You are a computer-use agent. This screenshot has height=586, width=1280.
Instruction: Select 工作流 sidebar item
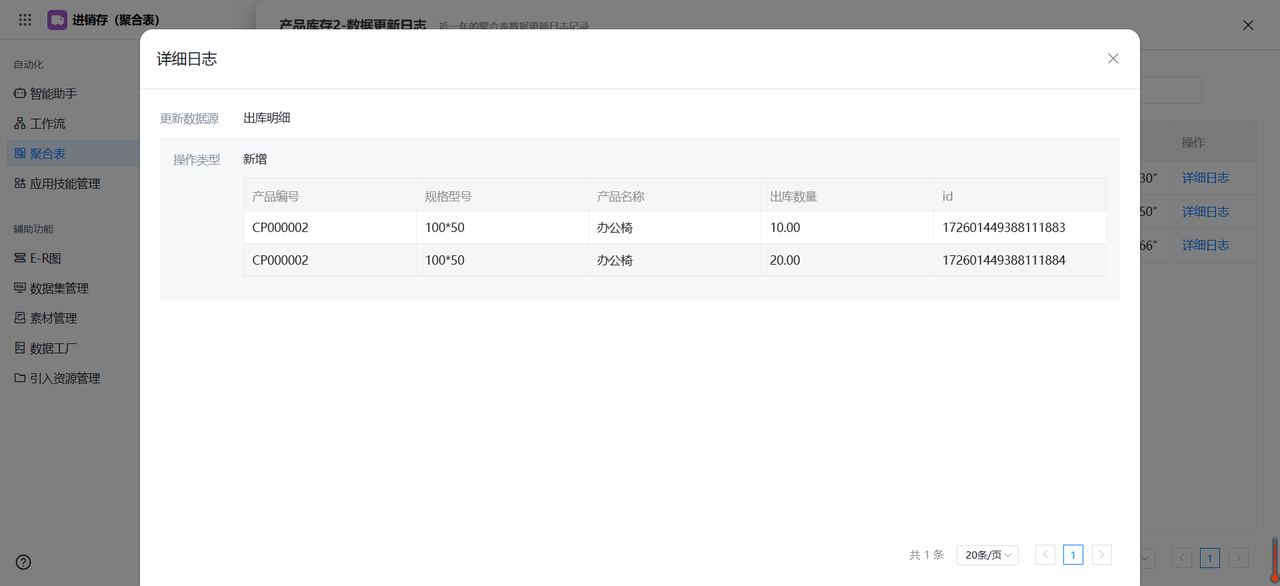47,124
